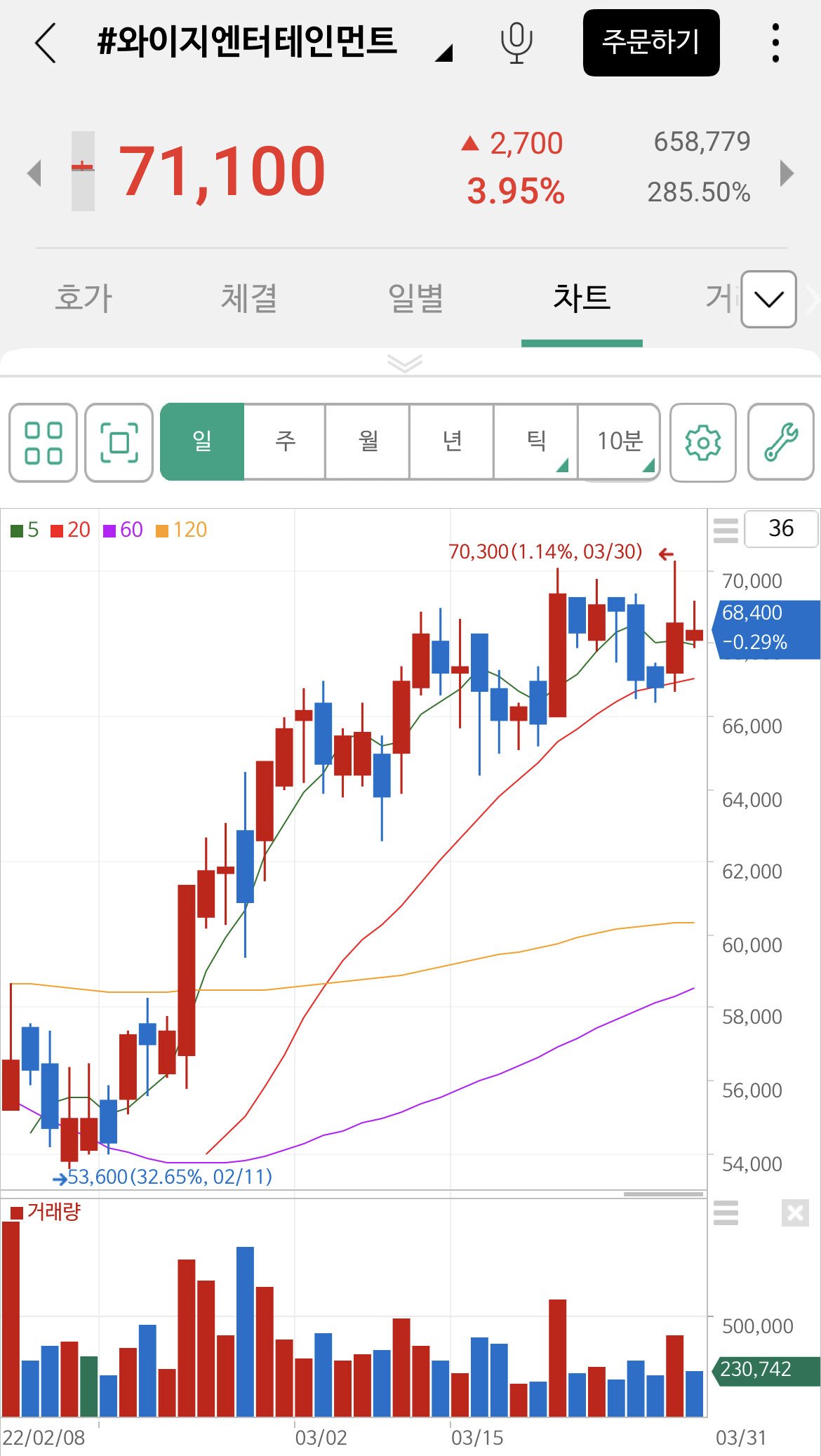This screenshot has height=1456, width=821.
Task: Tap the mini candlestick thumbnail
Action: click(83, 171)
